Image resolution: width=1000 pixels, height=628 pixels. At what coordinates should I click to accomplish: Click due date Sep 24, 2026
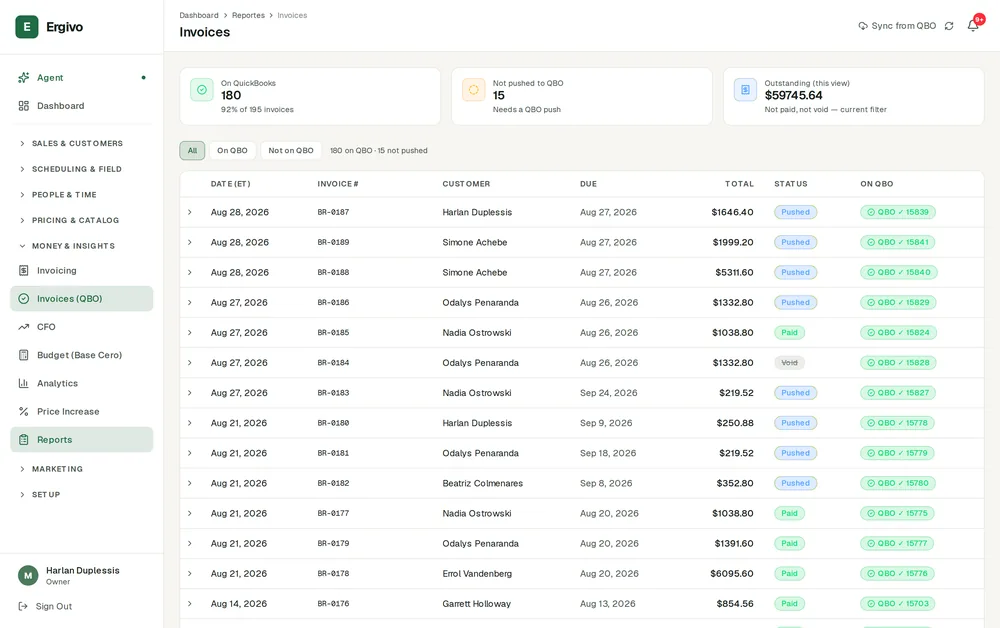(x=608, y=393)
